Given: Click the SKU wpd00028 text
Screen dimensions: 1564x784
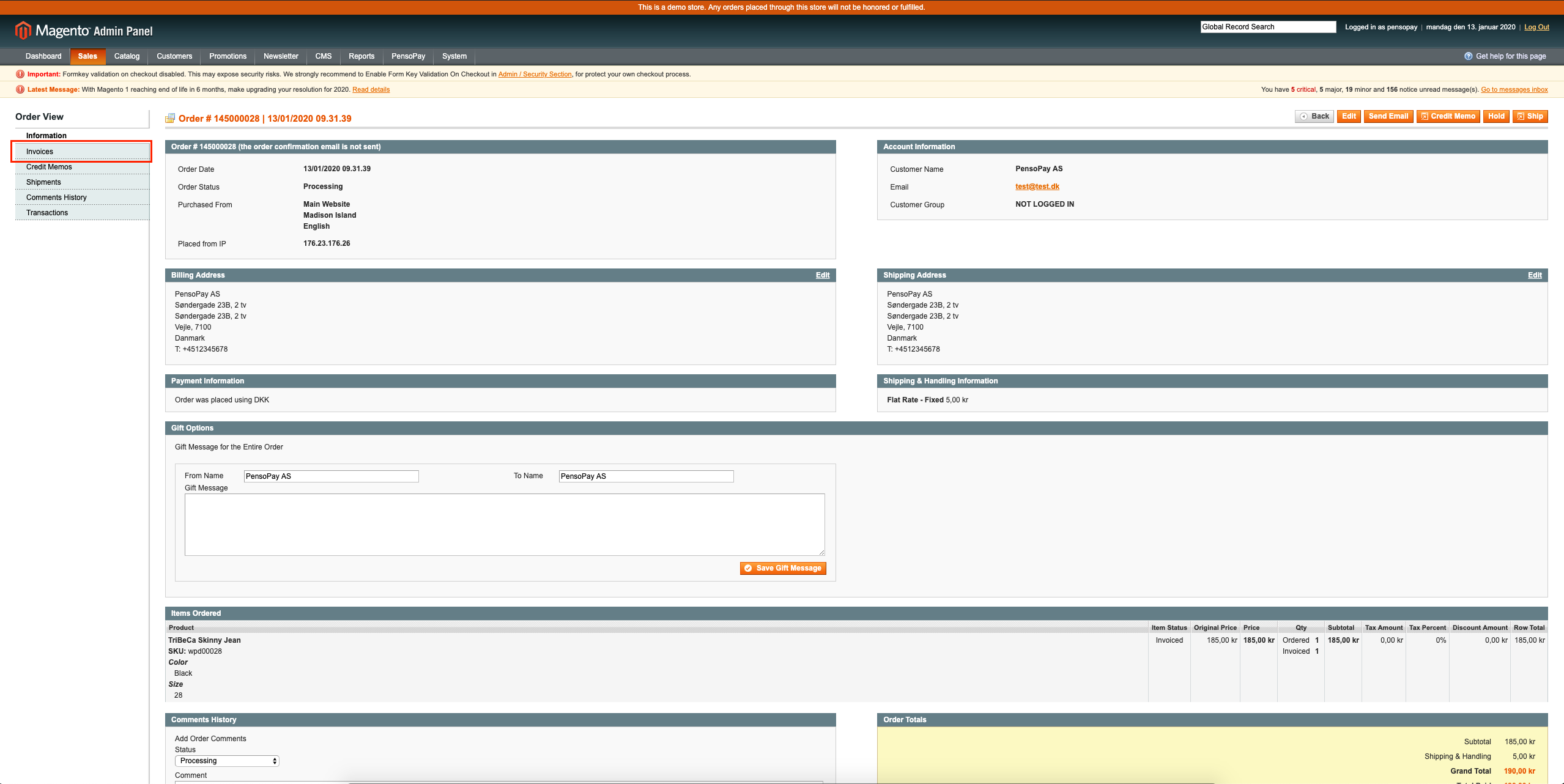Looking at the screenshot, I should (195, 651).
